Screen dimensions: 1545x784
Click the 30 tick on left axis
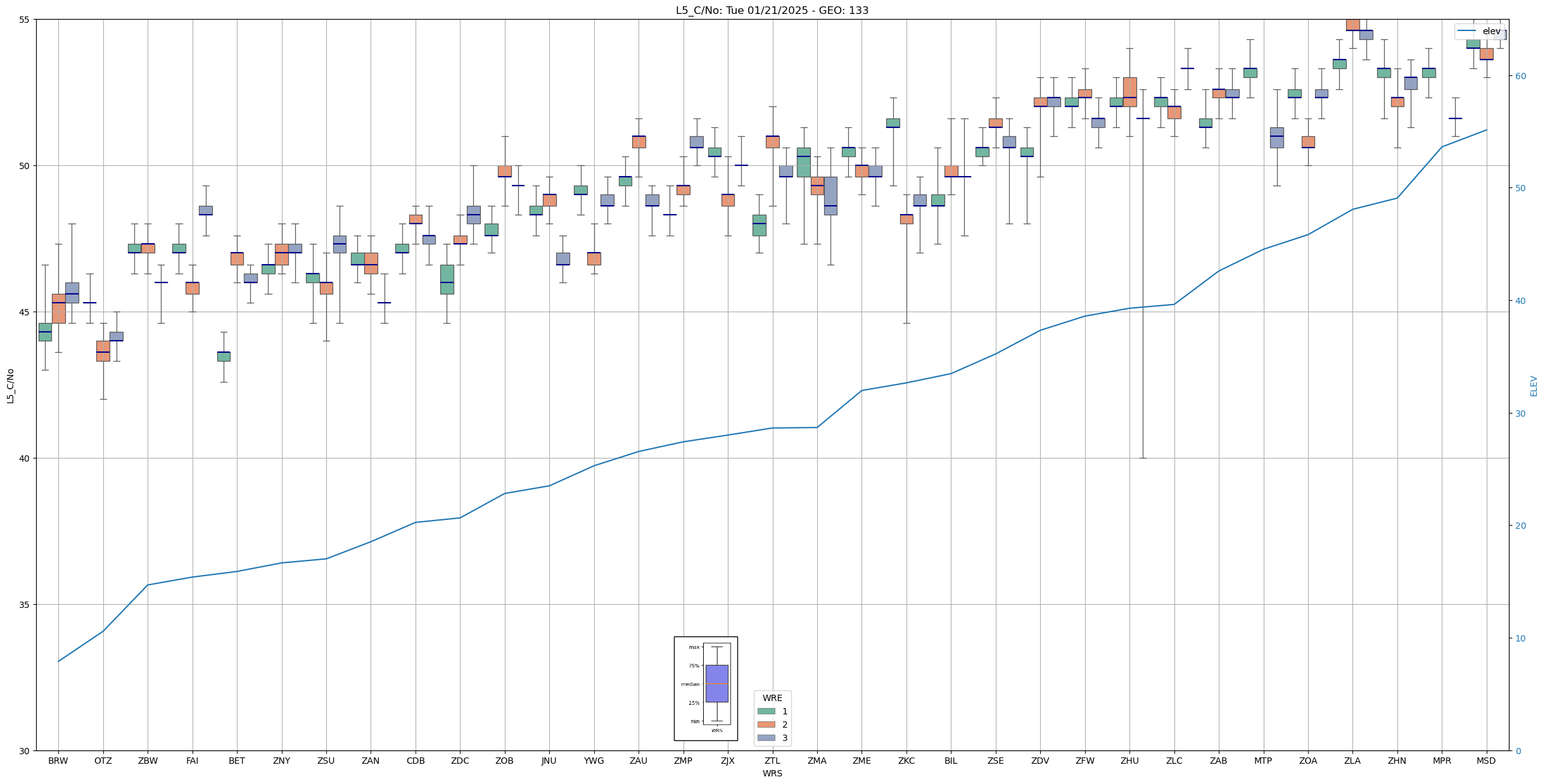tap(25, 750)
